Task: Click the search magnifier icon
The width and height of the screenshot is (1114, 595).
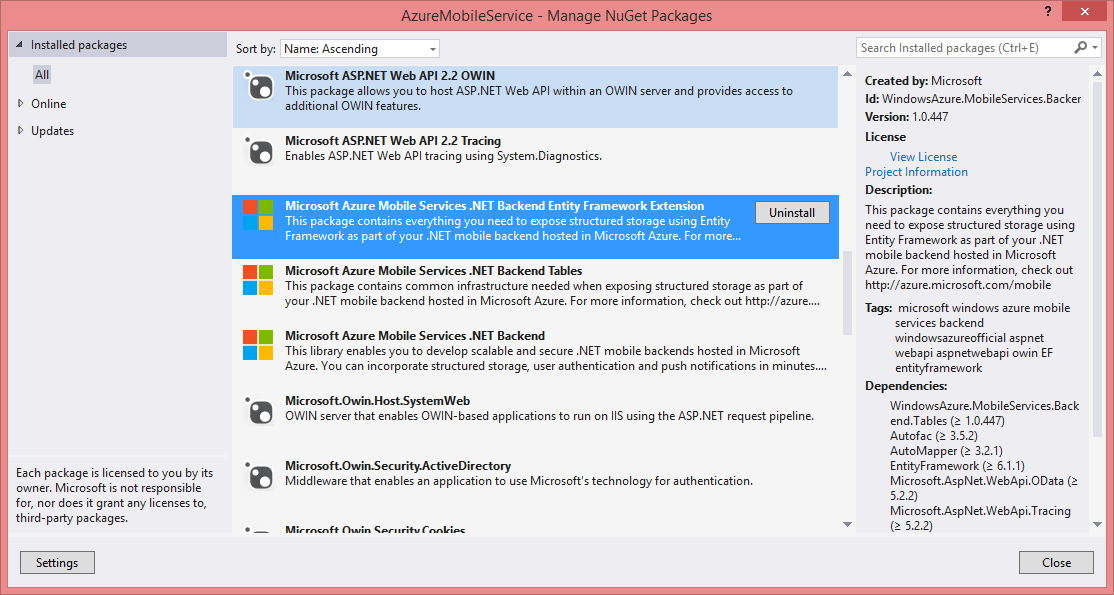Action: tap(1080, 48)
